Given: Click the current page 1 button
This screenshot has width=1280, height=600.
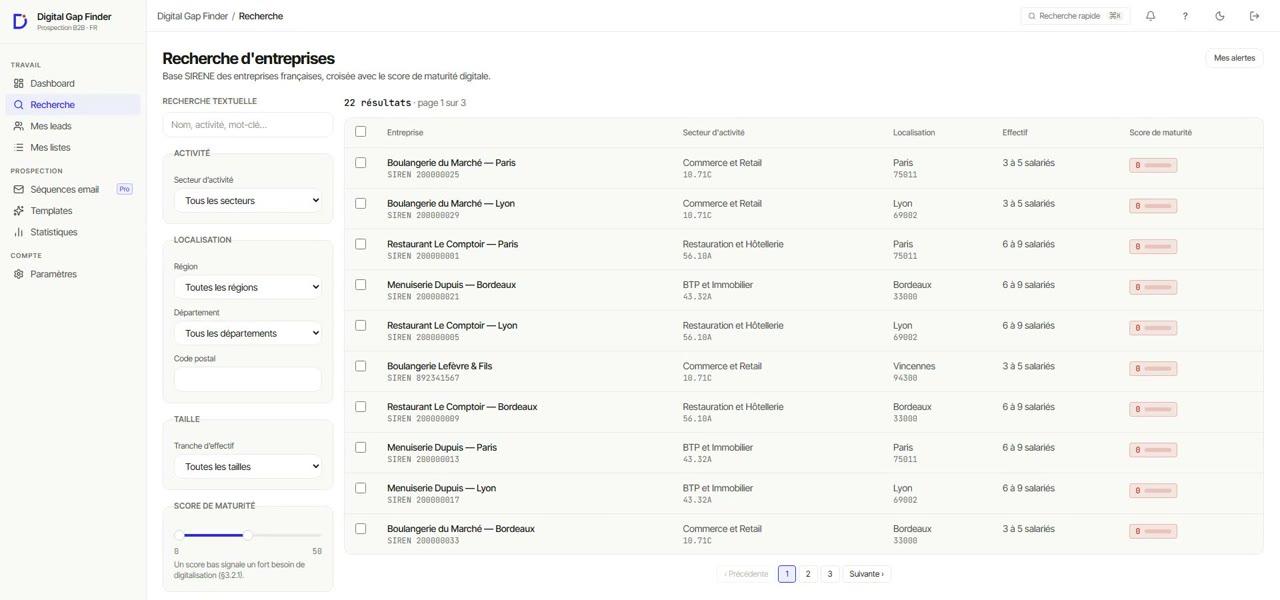Looking at the screenshot, I should pos(787,574).
